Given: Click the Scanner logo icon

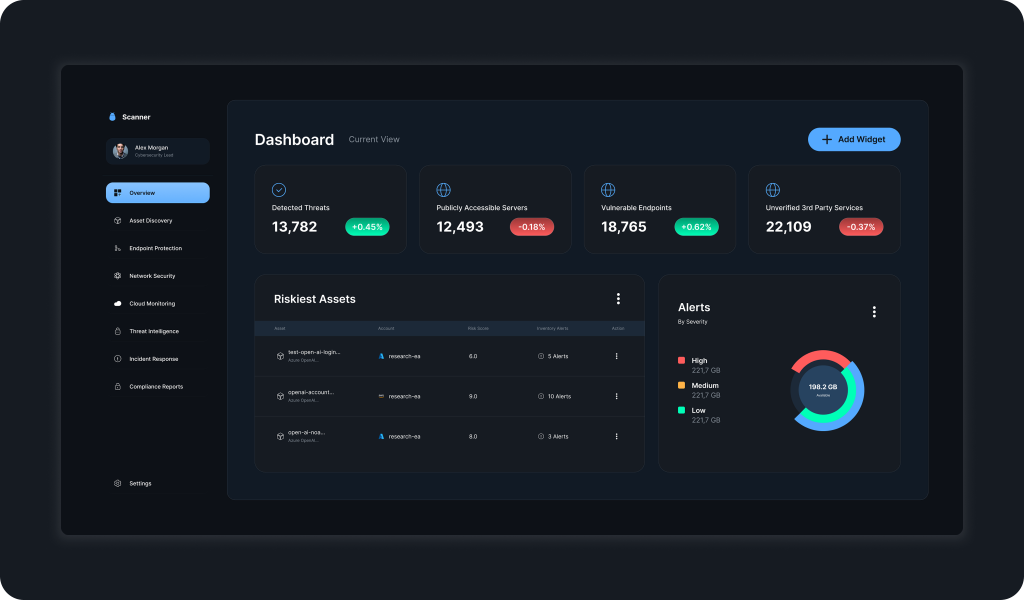Looking at the screenshot, I should point(113,117).
